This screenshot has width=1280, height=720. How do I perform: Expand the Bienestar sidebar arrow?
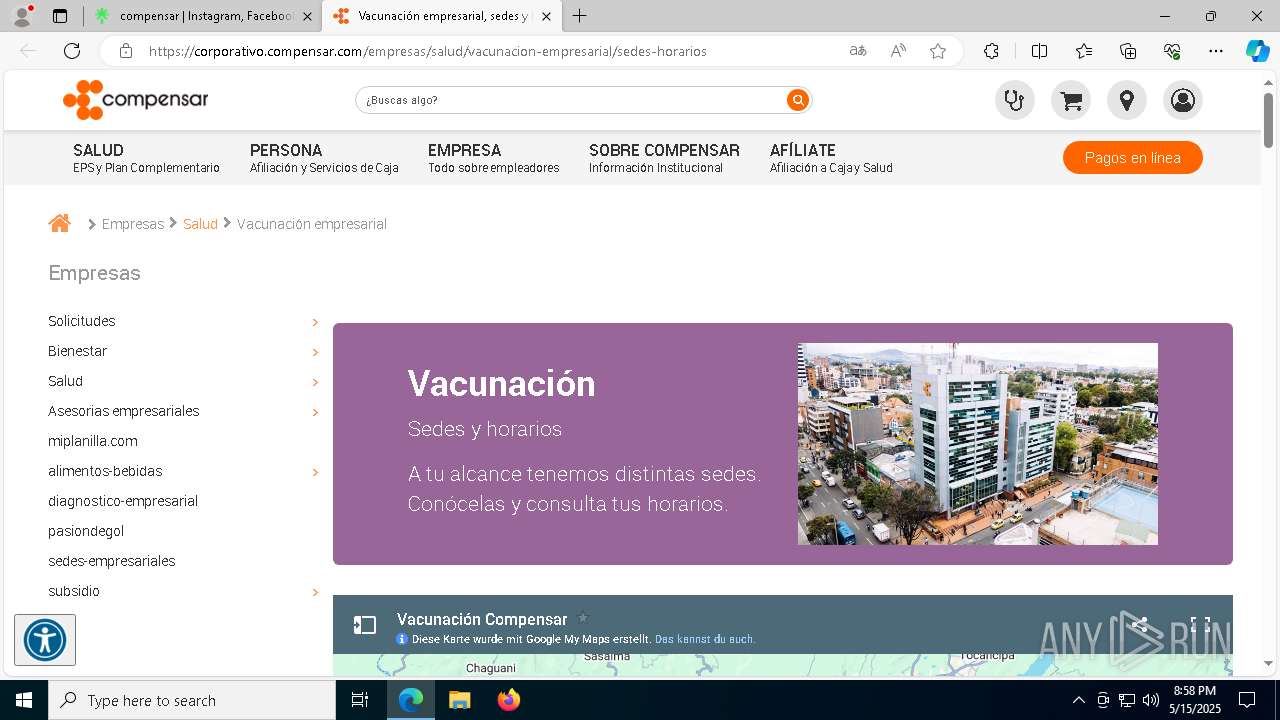tap(315, 352)
